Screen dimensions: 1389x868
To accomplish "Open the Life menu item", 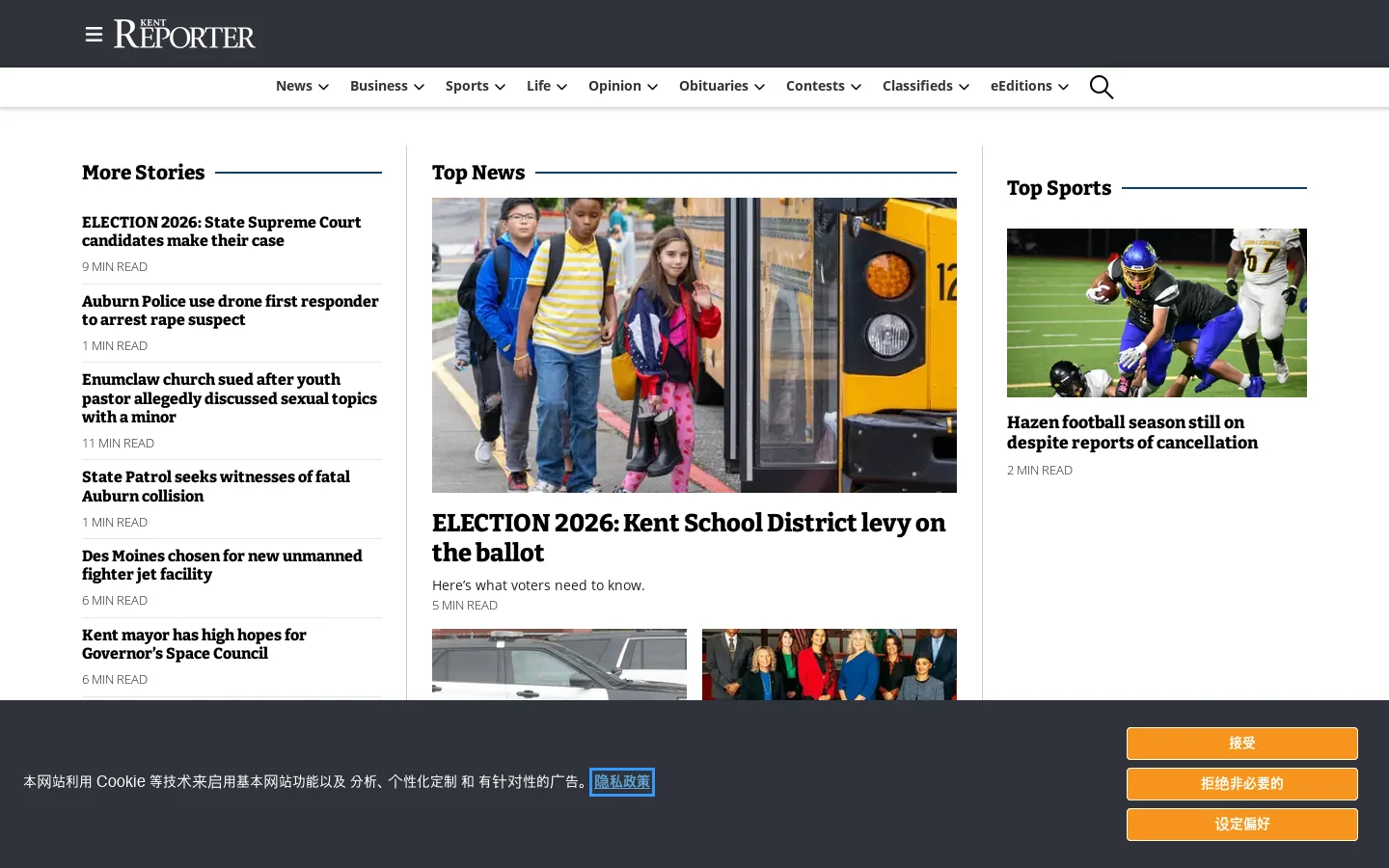I will (538, 86).
